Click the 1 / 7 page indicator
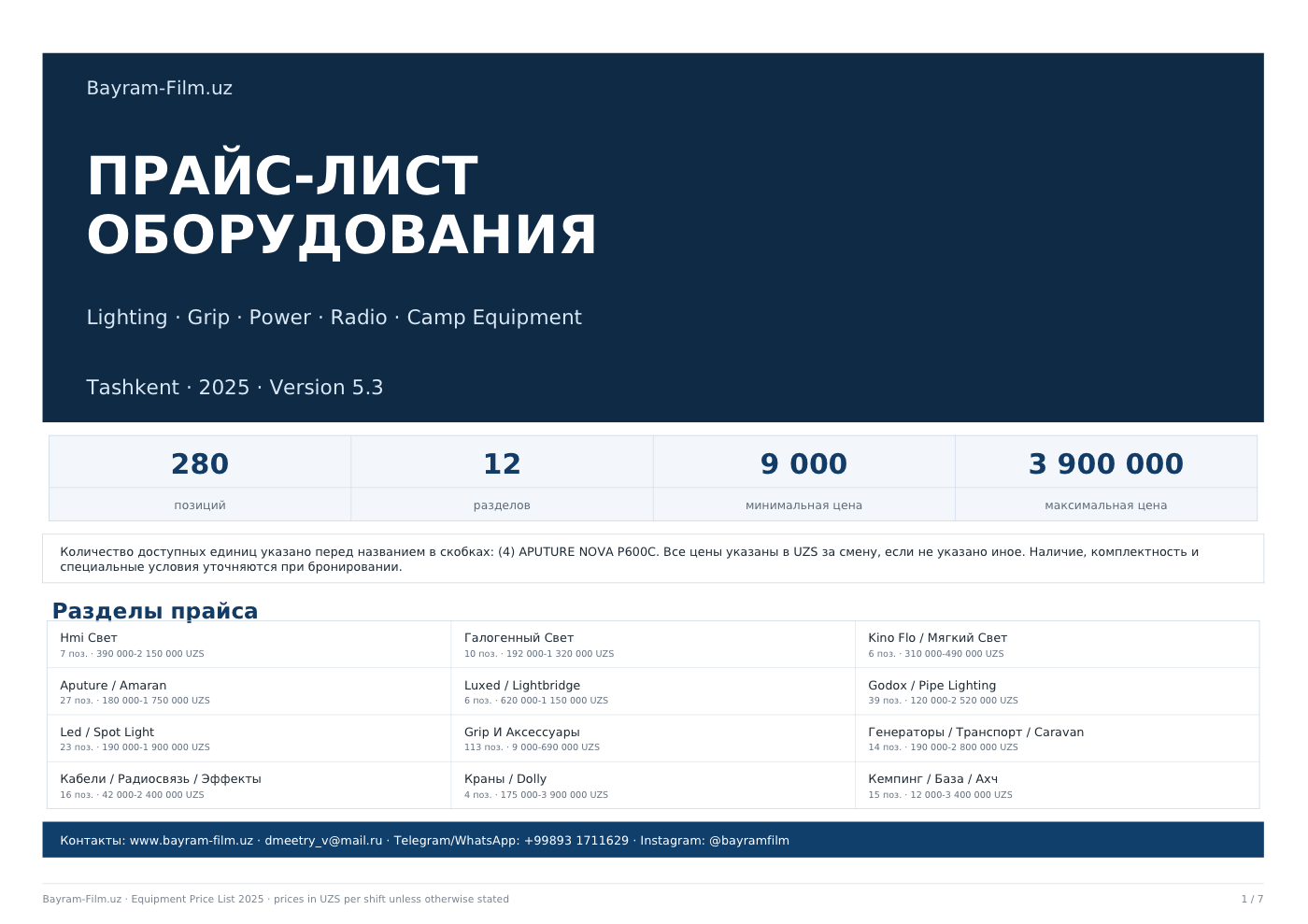Viewport: 1308px width, 924px height. [x=1252, y=900]
